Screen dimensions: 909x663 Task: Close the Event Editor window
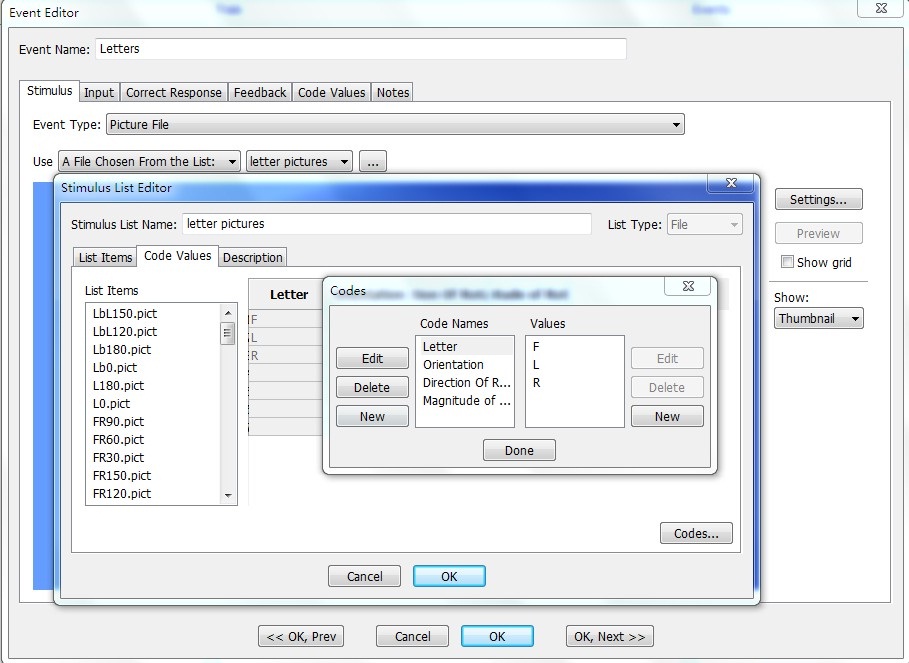881,8
